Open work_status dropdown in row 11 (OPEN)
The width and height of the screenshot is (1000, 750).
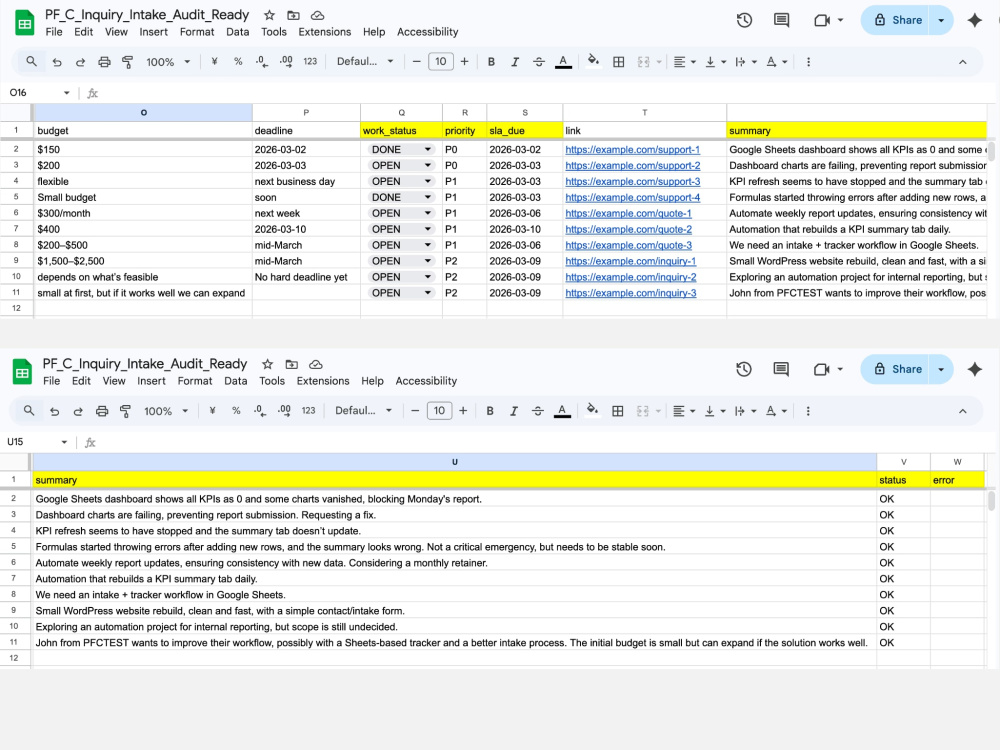pyautogui.click(x=428, y=293)
